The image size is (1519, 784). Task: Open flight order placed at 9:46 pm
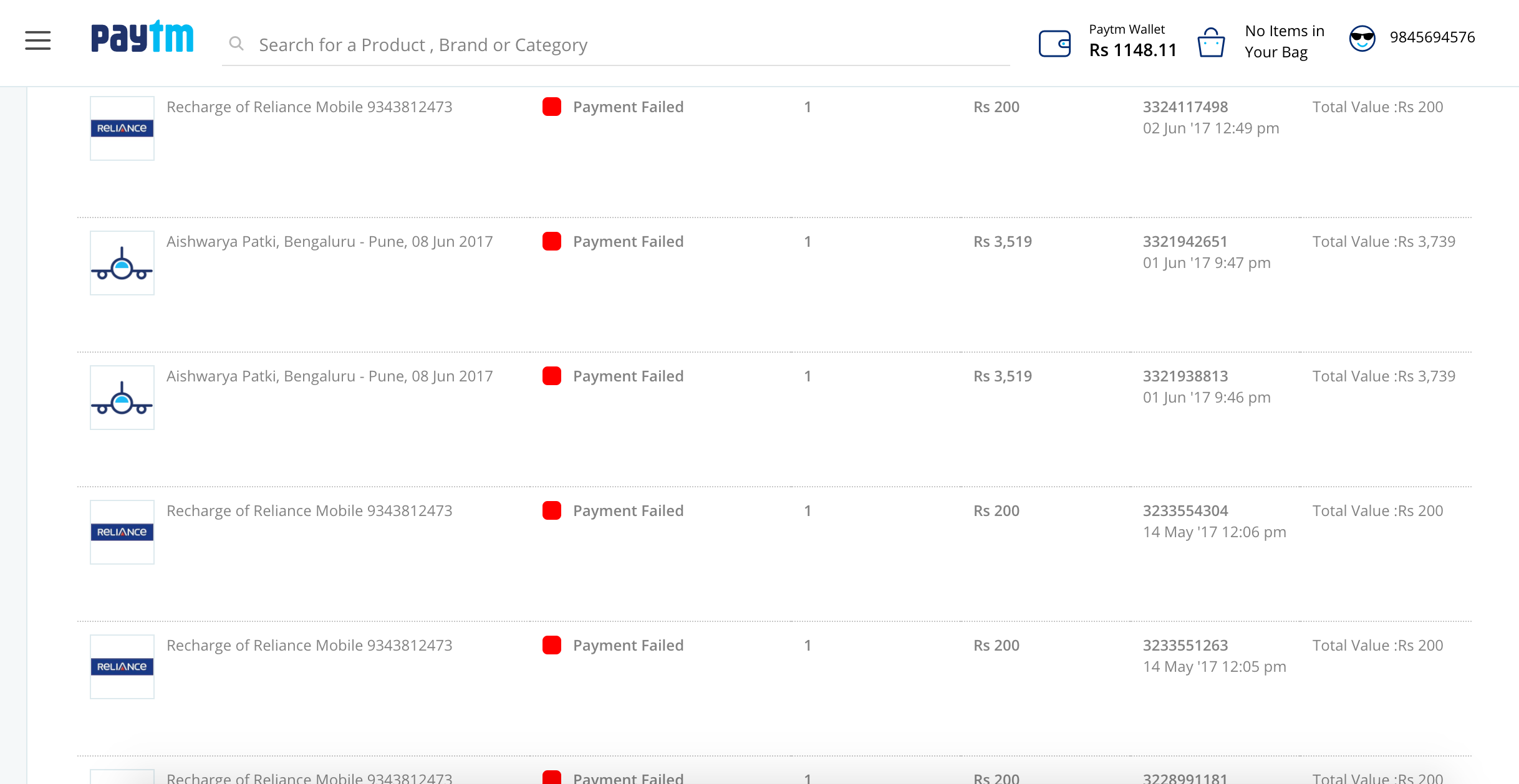329,376
